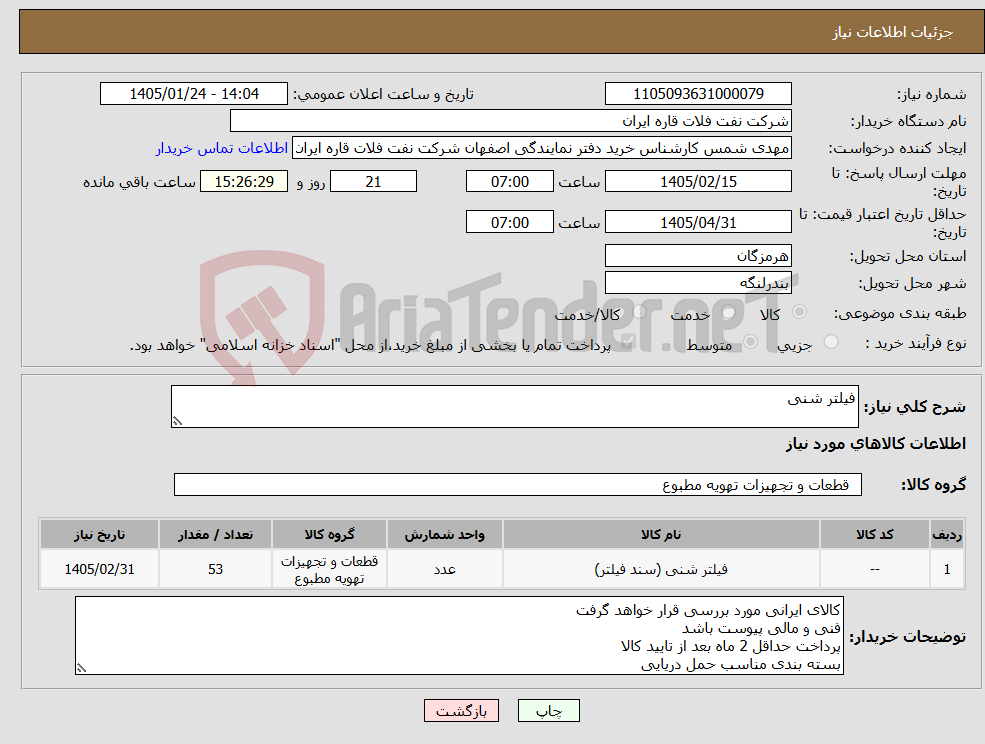
Task: Click the unit cell عدد
Action: [444, 569]
